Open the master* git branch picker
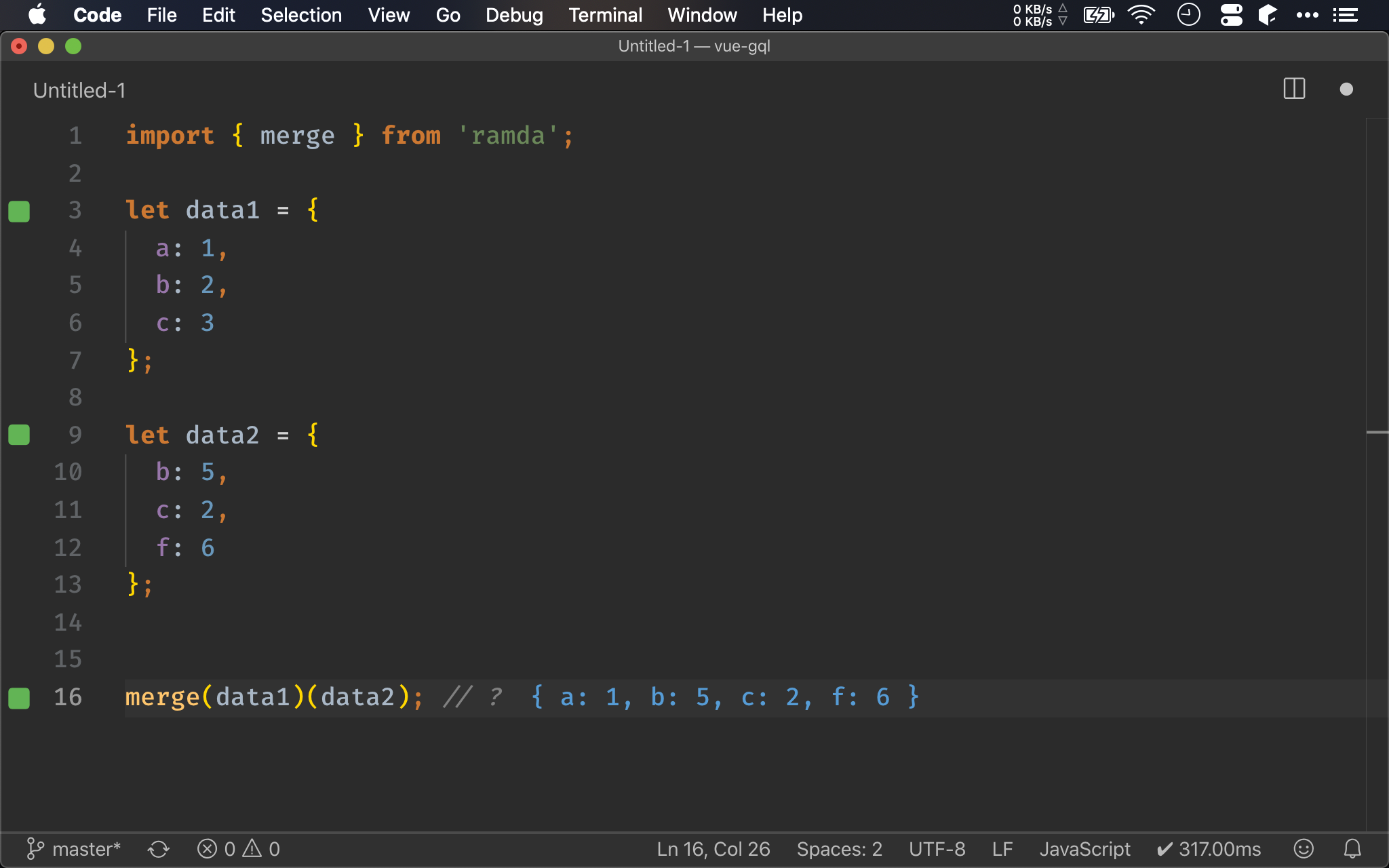 click(73, 849)
